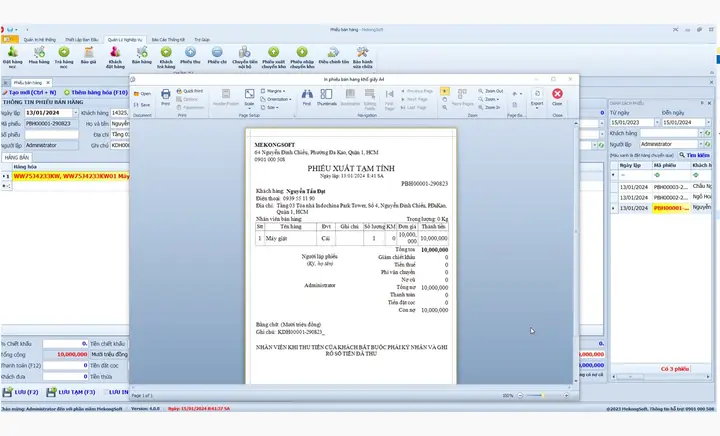Click LƯU (F2) button
This screenshot has height=436, width=720.
click(x=21, y=392)
